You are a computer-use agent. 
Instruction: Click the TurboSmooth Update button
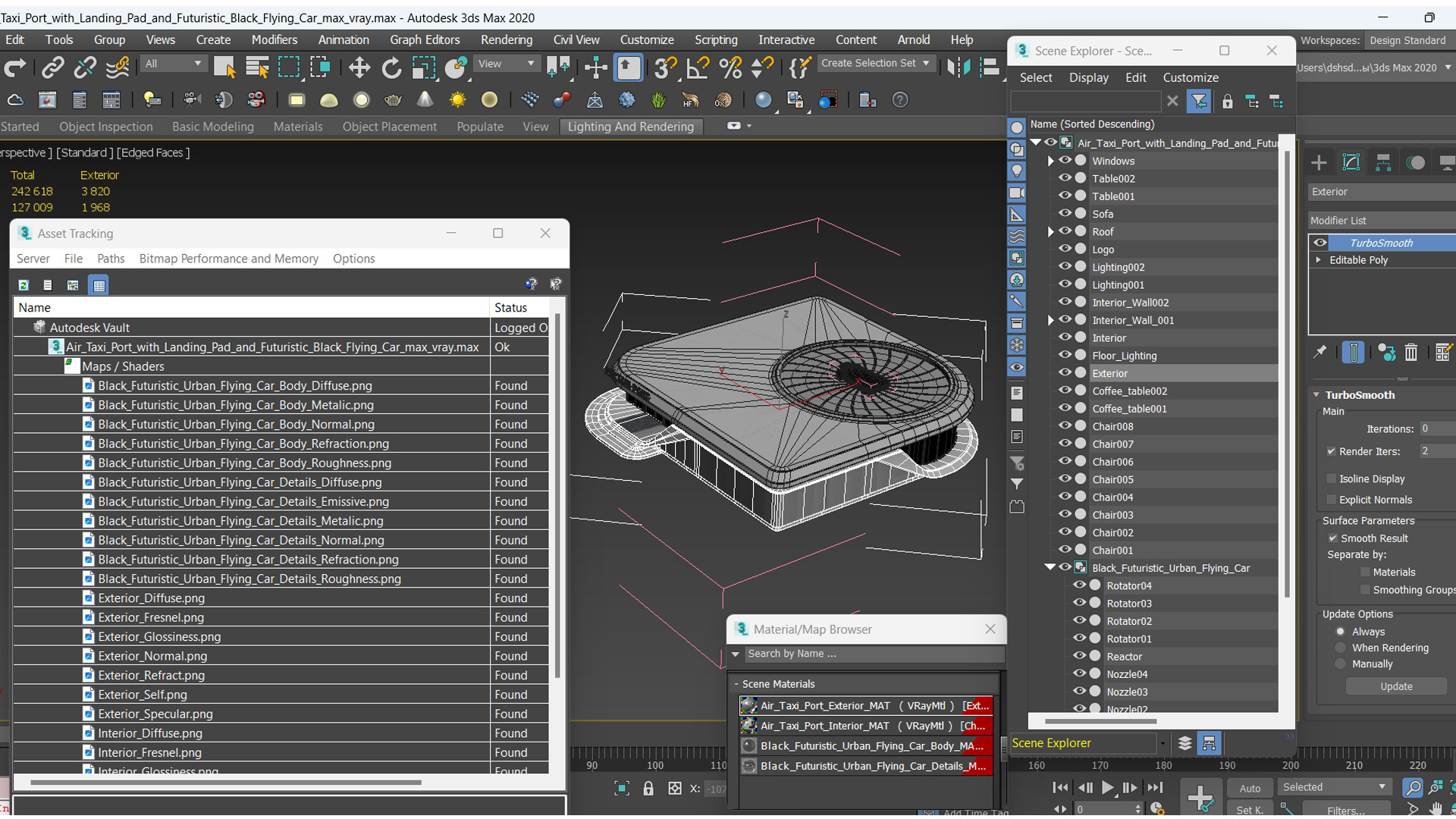pyautogui.click(x=1395, y=686)
